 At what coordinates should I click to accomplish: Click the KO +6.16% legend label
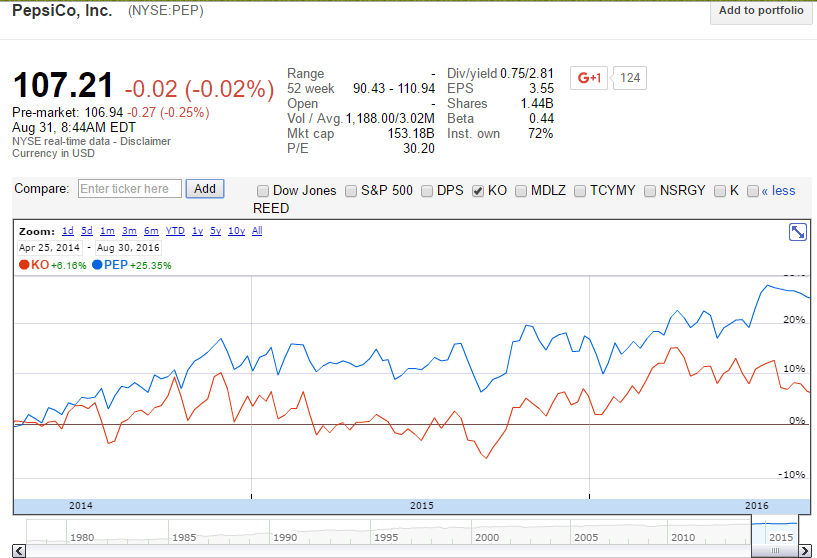(58, 265)
